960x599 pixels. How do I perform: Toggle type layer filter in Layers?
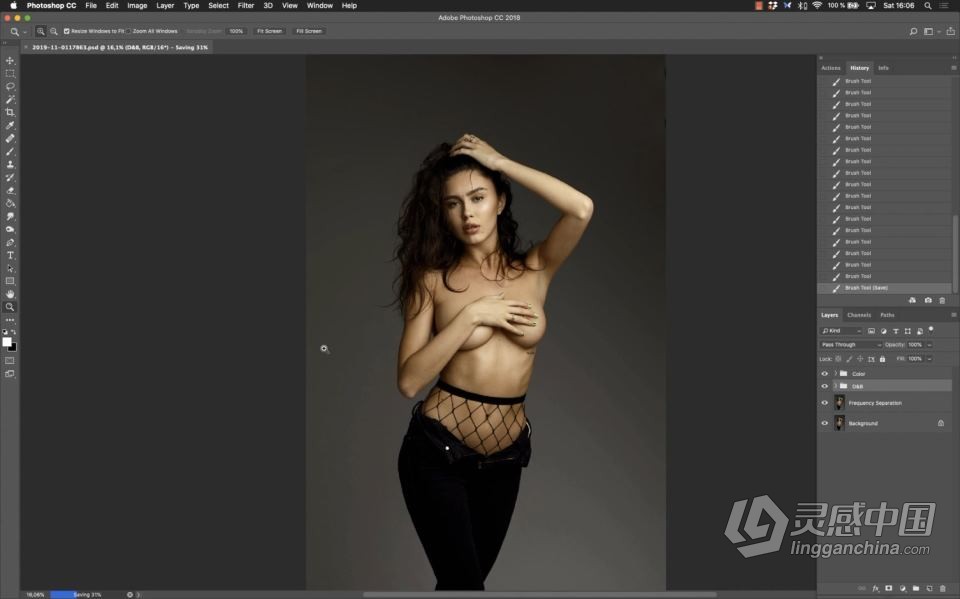tap(896, 331)
